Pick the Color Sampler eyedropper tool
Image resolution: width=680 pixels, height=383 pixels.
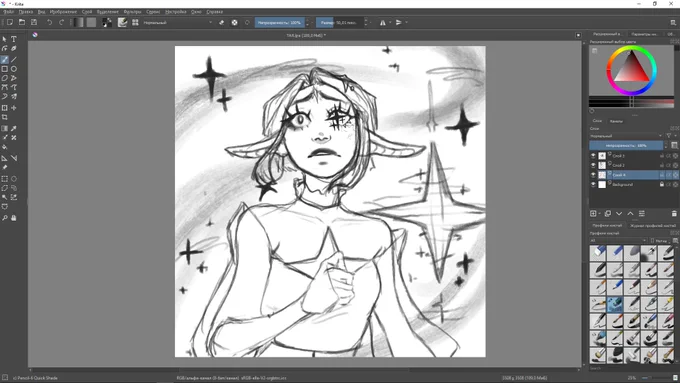coord(14,128)
